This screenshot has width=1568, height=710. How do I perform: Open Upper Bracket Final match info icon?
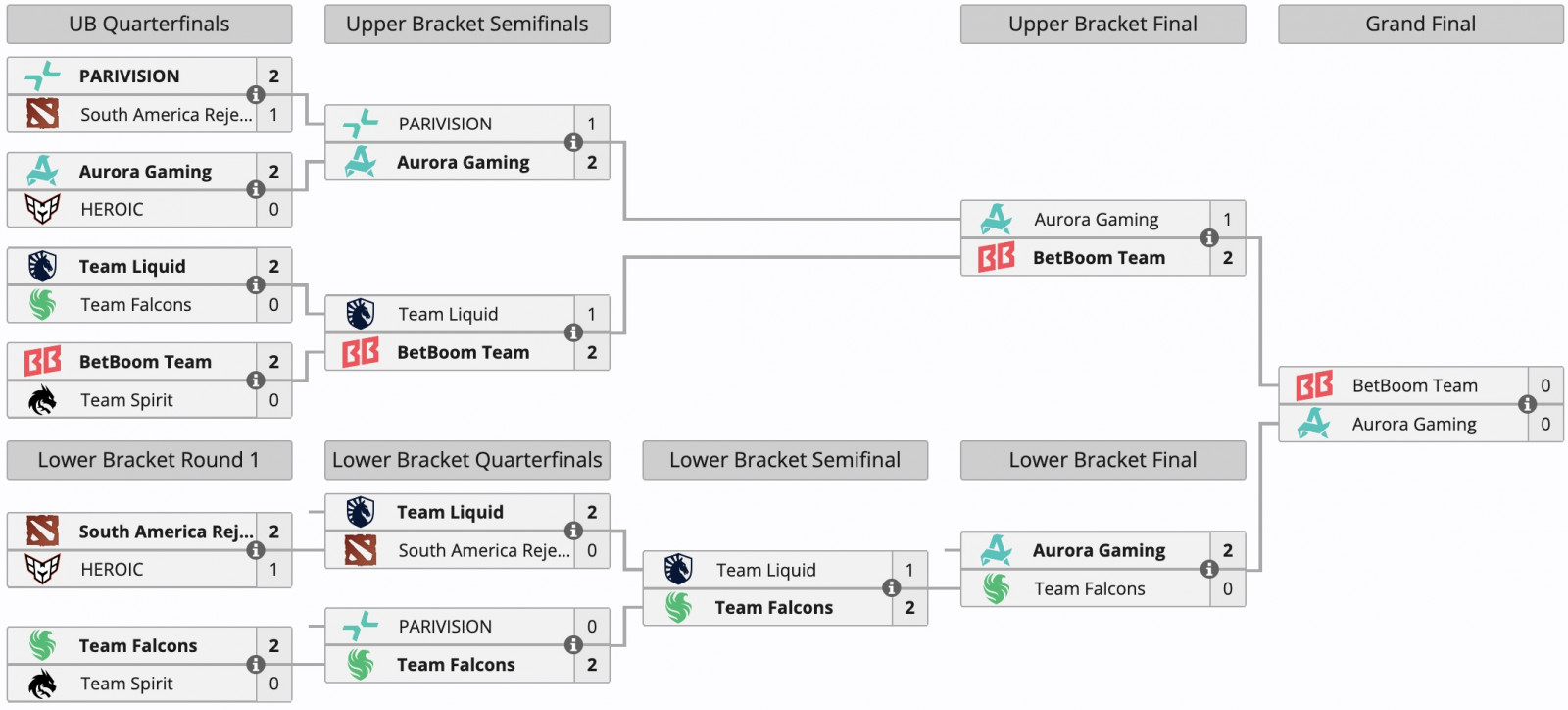1209,238
